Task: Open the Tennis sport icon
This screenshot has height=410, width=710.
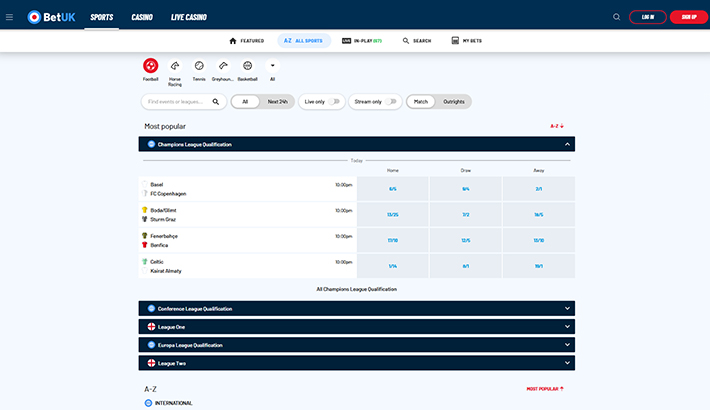Action: pyautogui.click(x=199, y=66)
